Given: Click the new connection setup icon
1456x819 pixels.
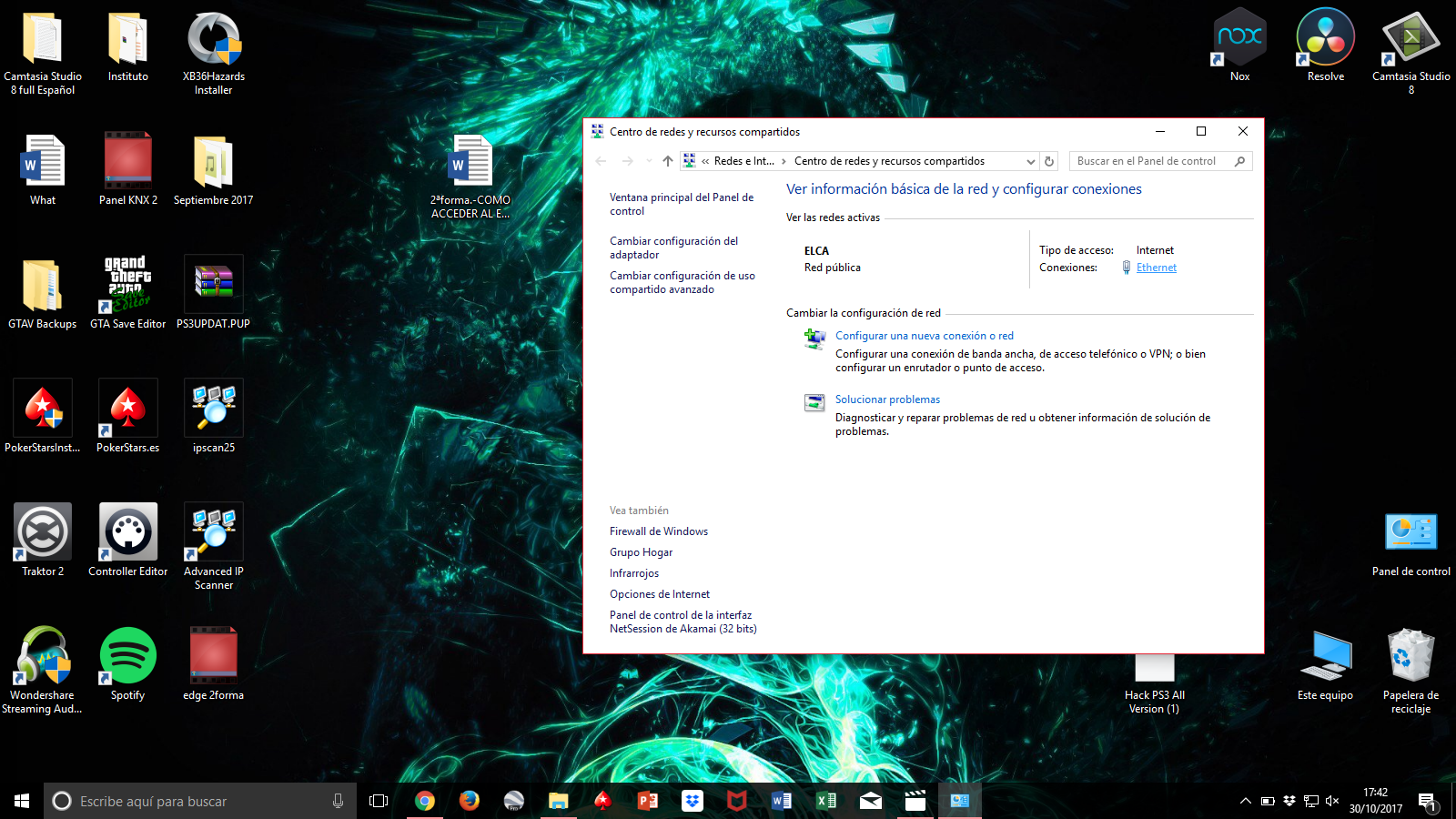Looking at the screenshot, I should coord(814,339).
